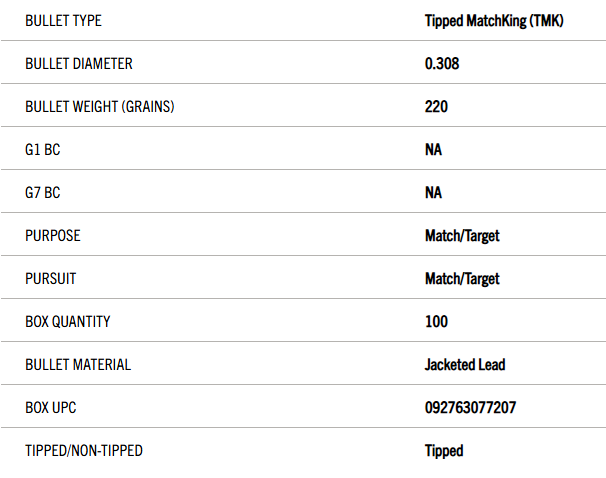Click the BULLET TYPE label
The image size is (606, 478).
pyautogui.click(x=63, y=20)
